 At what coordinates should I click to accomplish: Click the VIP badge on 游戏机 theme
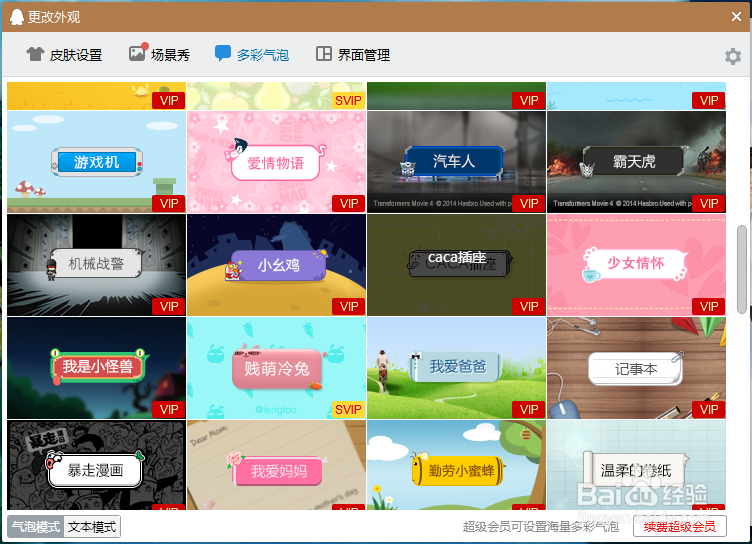[x=169, y=203]
